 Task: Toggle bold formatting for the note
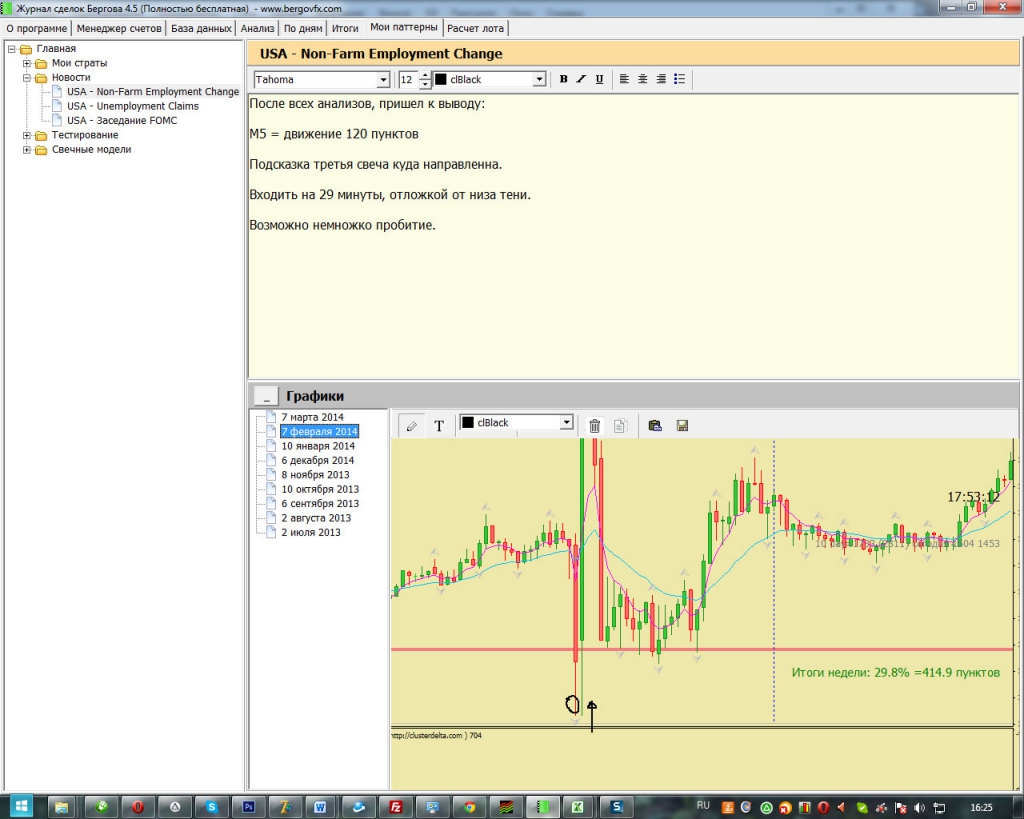coord(564,79)
